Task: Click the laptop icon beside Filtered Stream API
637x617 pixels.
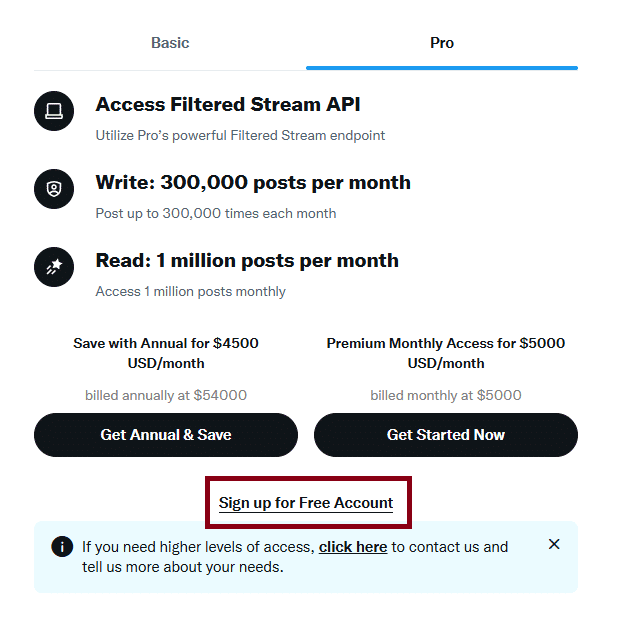Action: click(54, 110)
